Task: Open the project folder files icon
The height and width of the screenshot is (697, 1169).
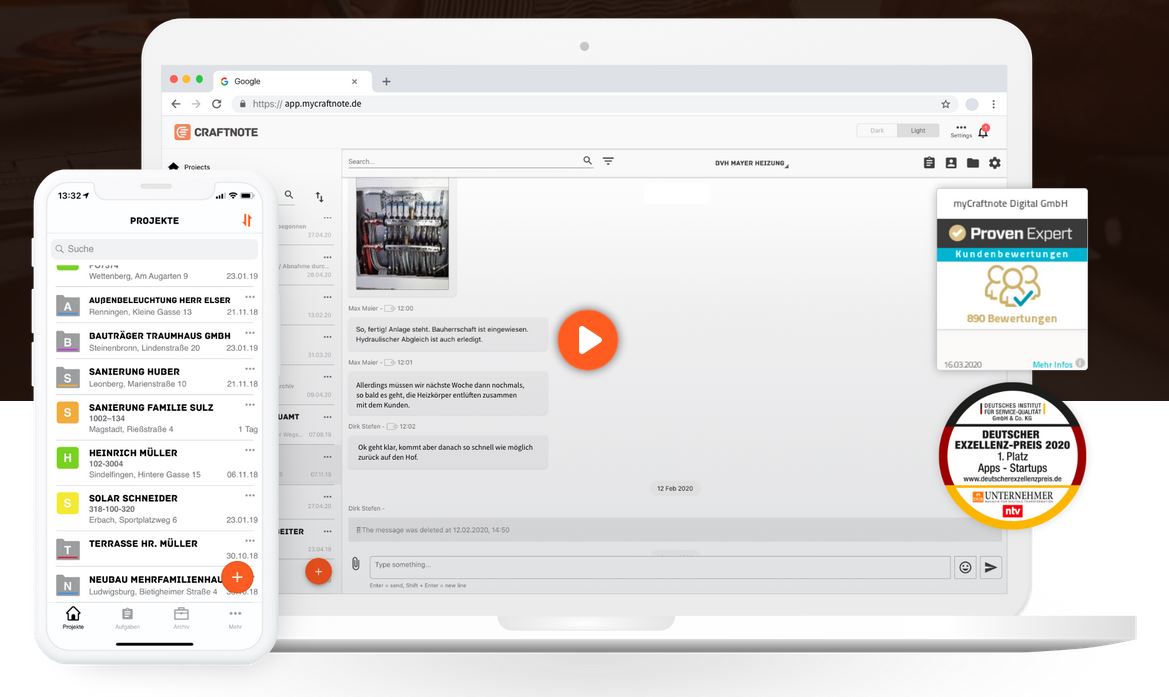Action: pos(972,163)
